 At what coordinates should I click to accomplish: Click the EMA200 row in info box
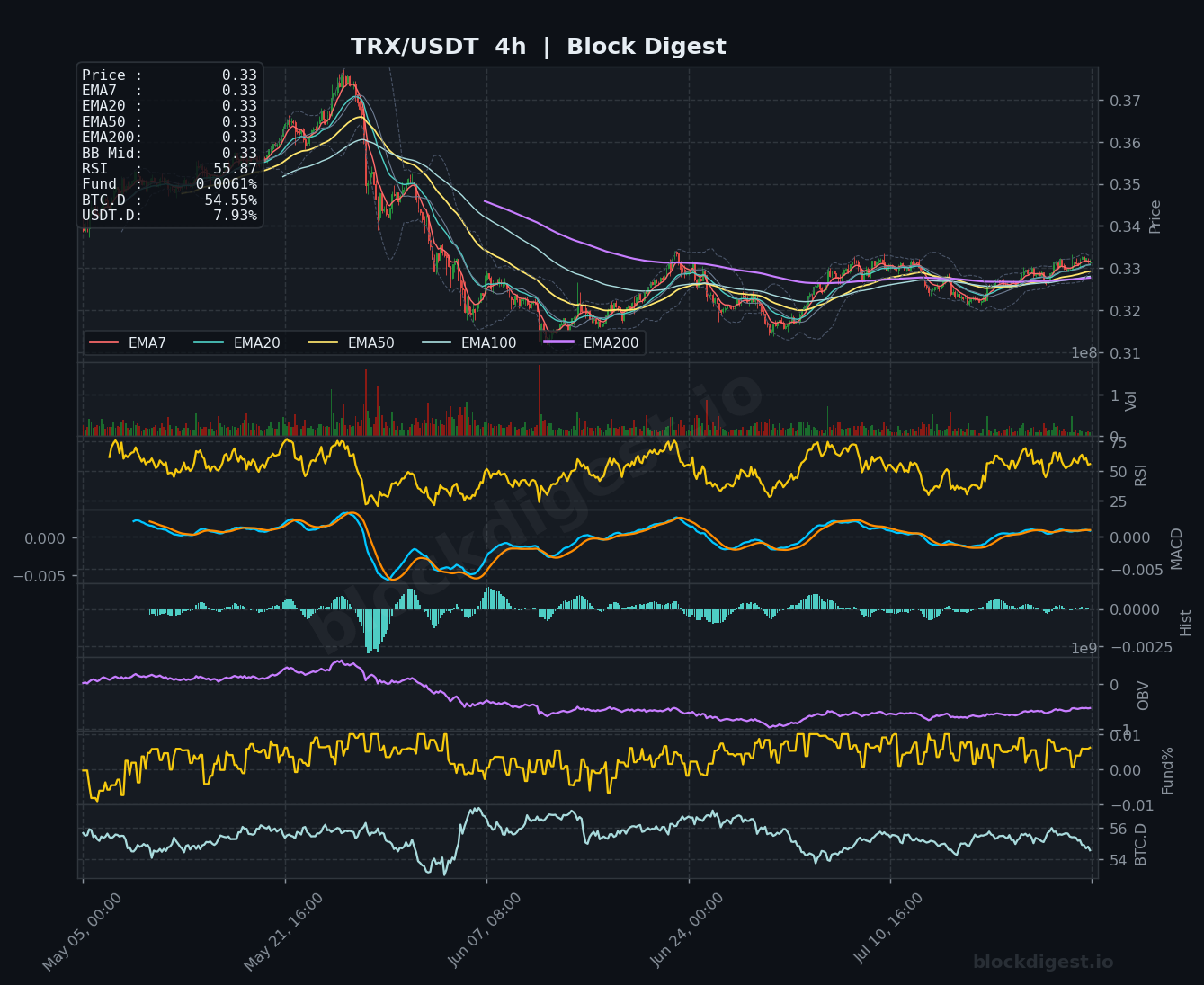click(x=169, y=138)
